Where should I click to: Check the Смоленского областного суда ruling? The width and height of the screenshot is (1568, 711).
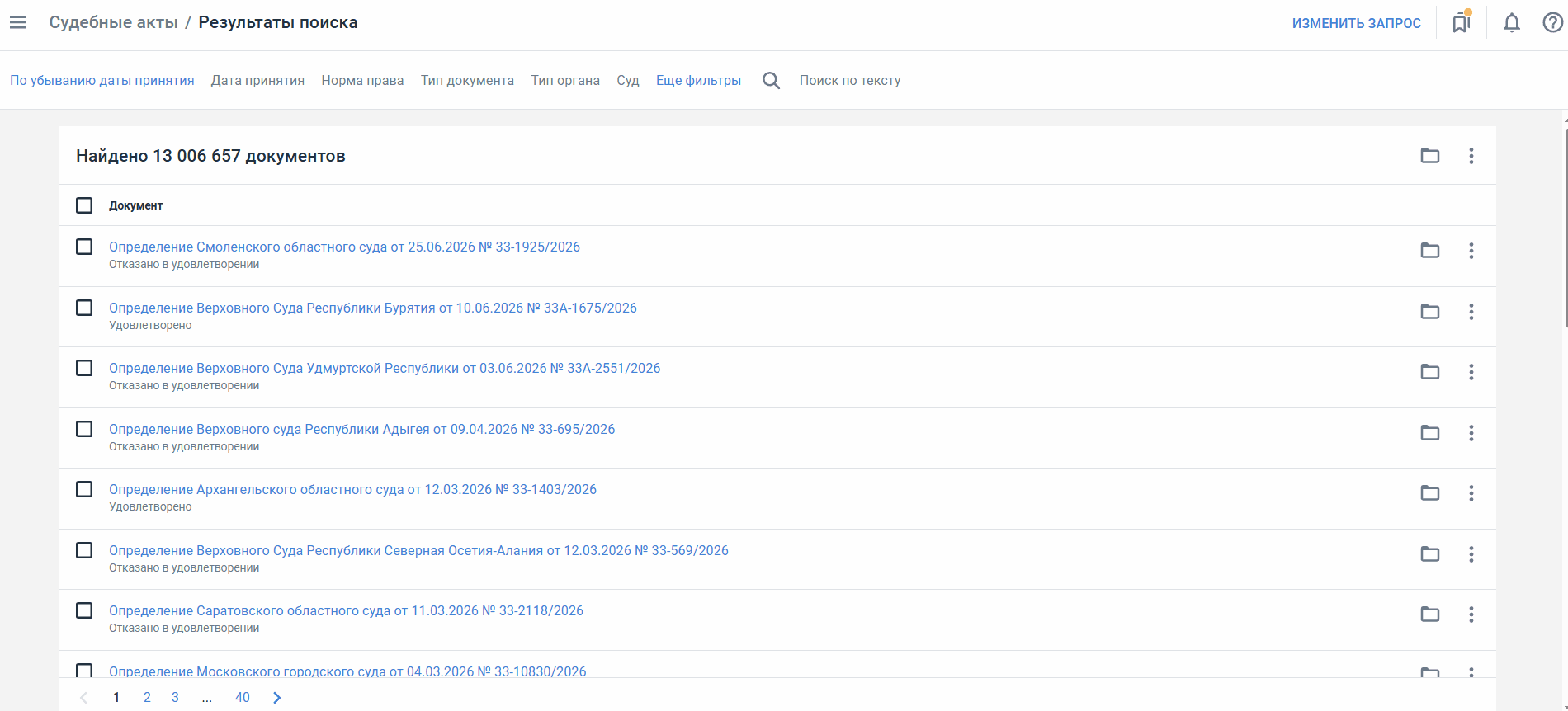[84, 247]
